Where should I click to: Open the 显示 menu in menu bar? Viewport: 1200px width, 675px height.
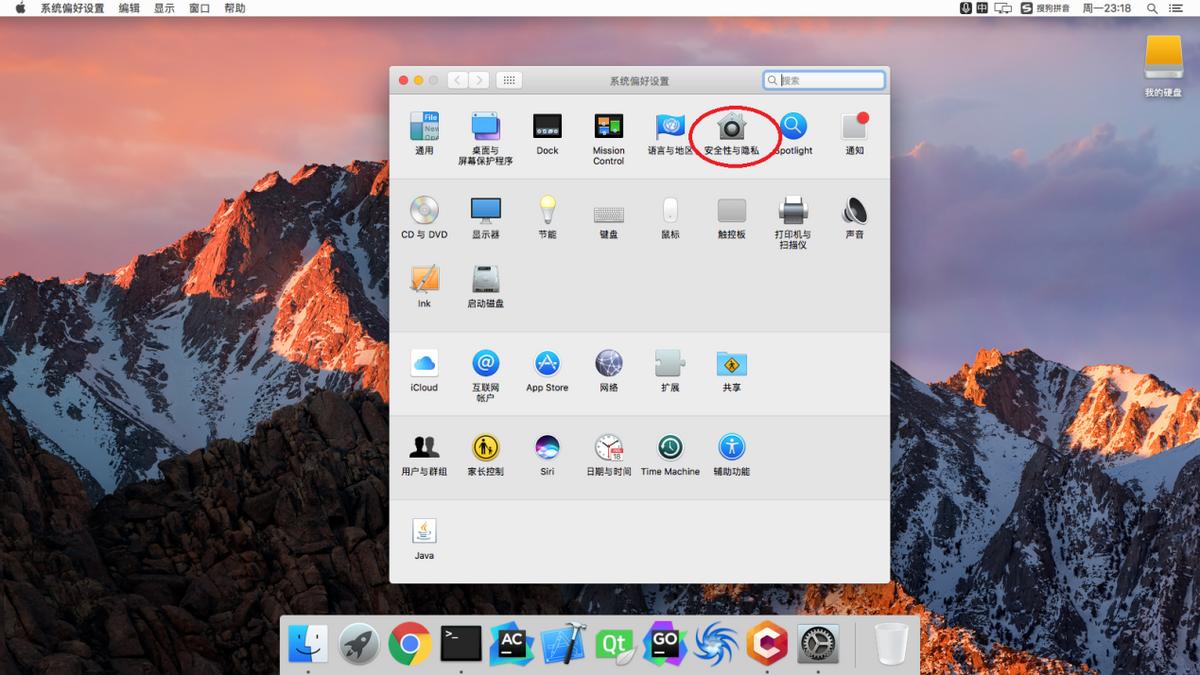pyautogui.click(x=164, y=8)
